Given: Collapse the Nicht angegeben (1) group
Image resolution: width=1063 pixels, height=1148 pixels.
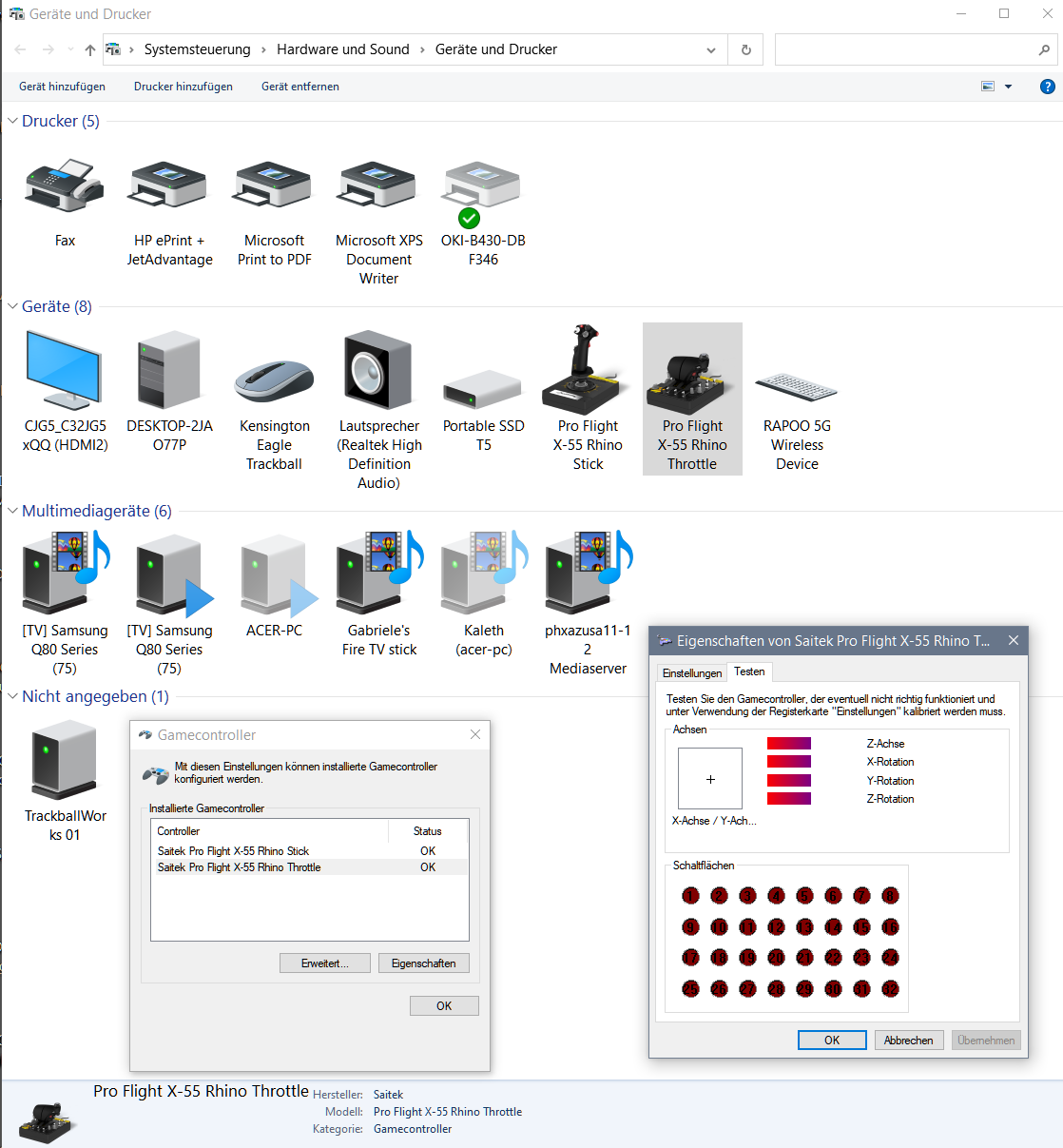Looking at the screenshot, I should (x=12, y=696).
